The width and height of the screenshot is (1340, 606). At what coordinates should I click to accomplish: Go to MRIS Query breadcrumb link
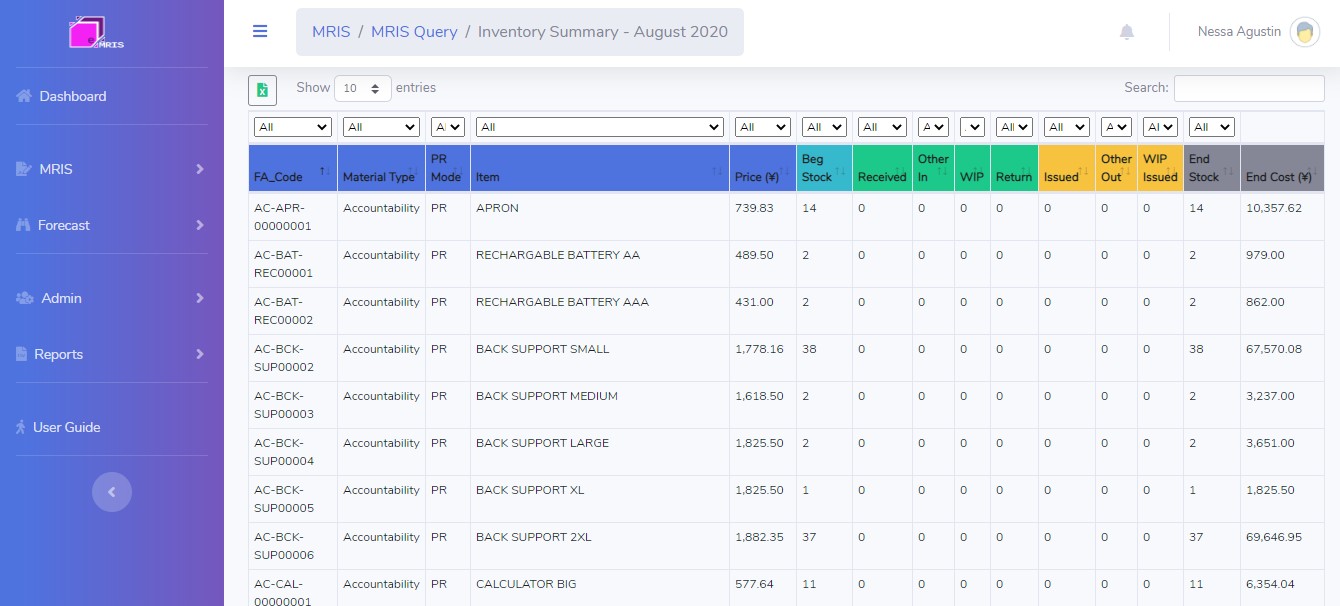[414, 32]
